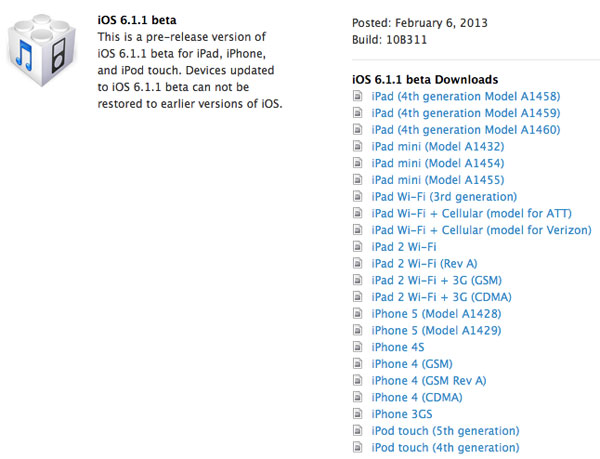Image resolution: width=600 pixels, height=459 pixels.
Task: Download iPad 4th generation Model A1459 link
Action: 465,113
